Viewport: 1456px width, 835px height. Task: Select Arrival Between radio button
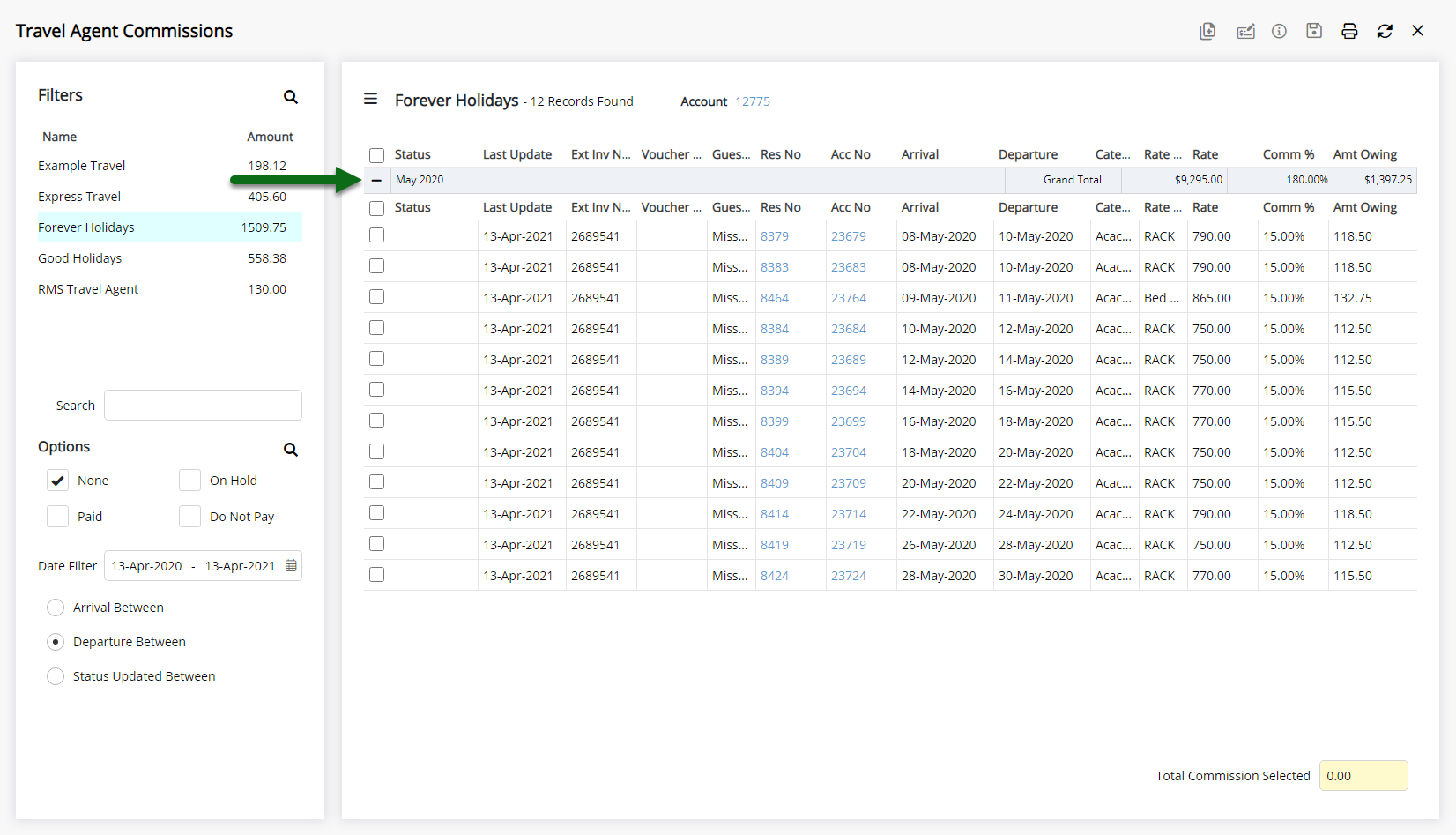[x=56, y=608]
